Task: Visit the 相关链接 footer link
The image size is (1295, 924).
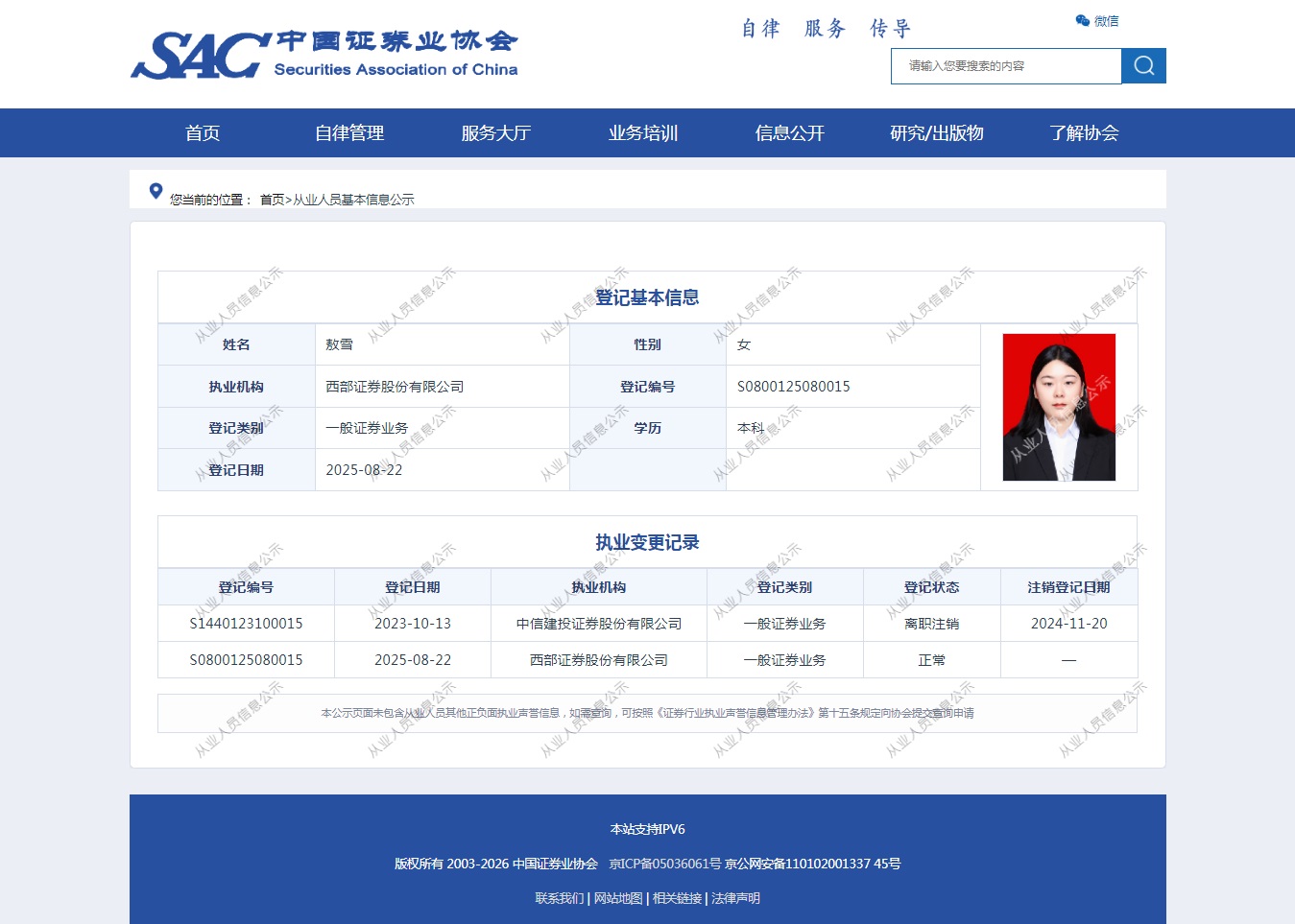Action: [678, 898]
